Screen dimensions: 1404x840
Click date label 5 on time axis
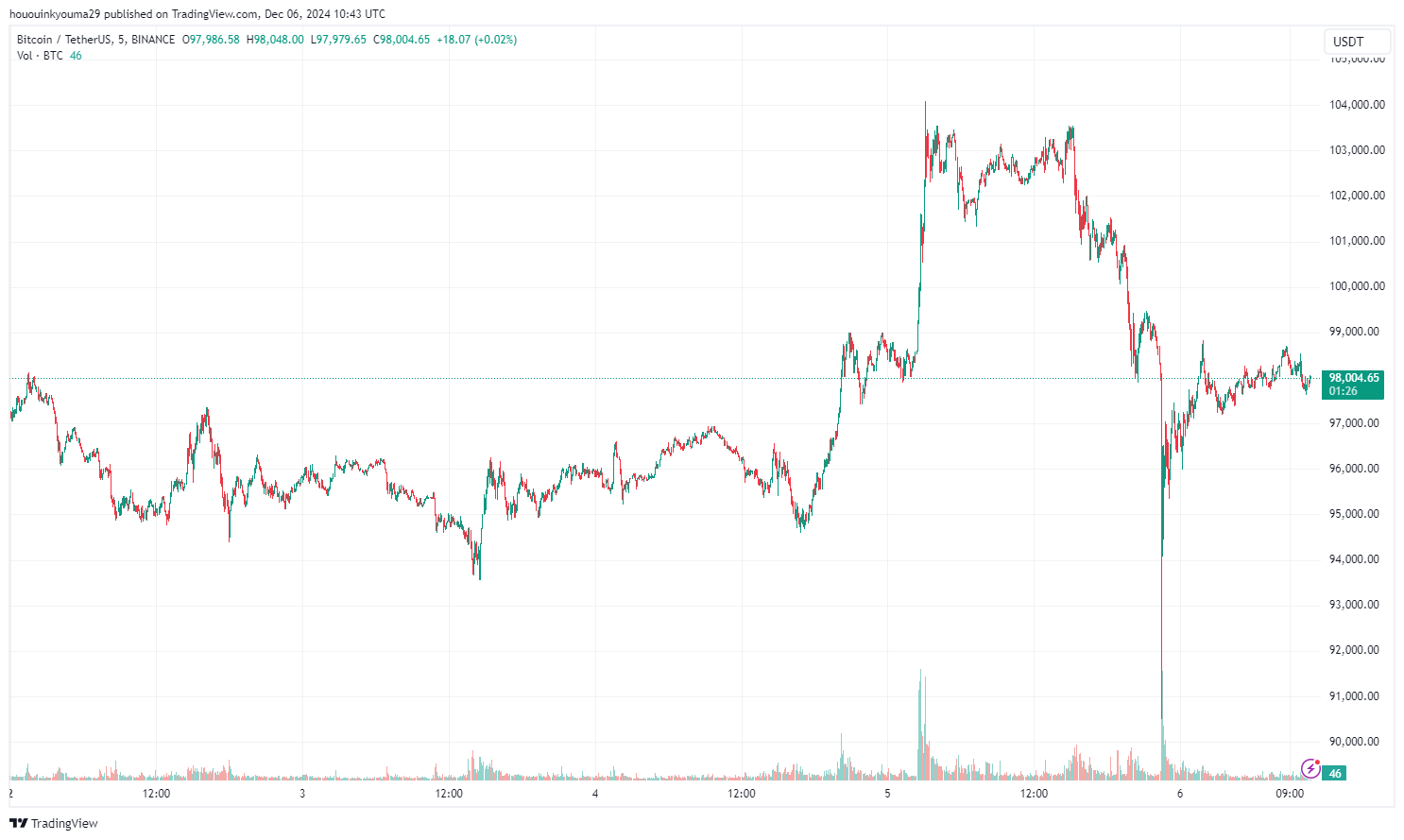tap(887, 794)
